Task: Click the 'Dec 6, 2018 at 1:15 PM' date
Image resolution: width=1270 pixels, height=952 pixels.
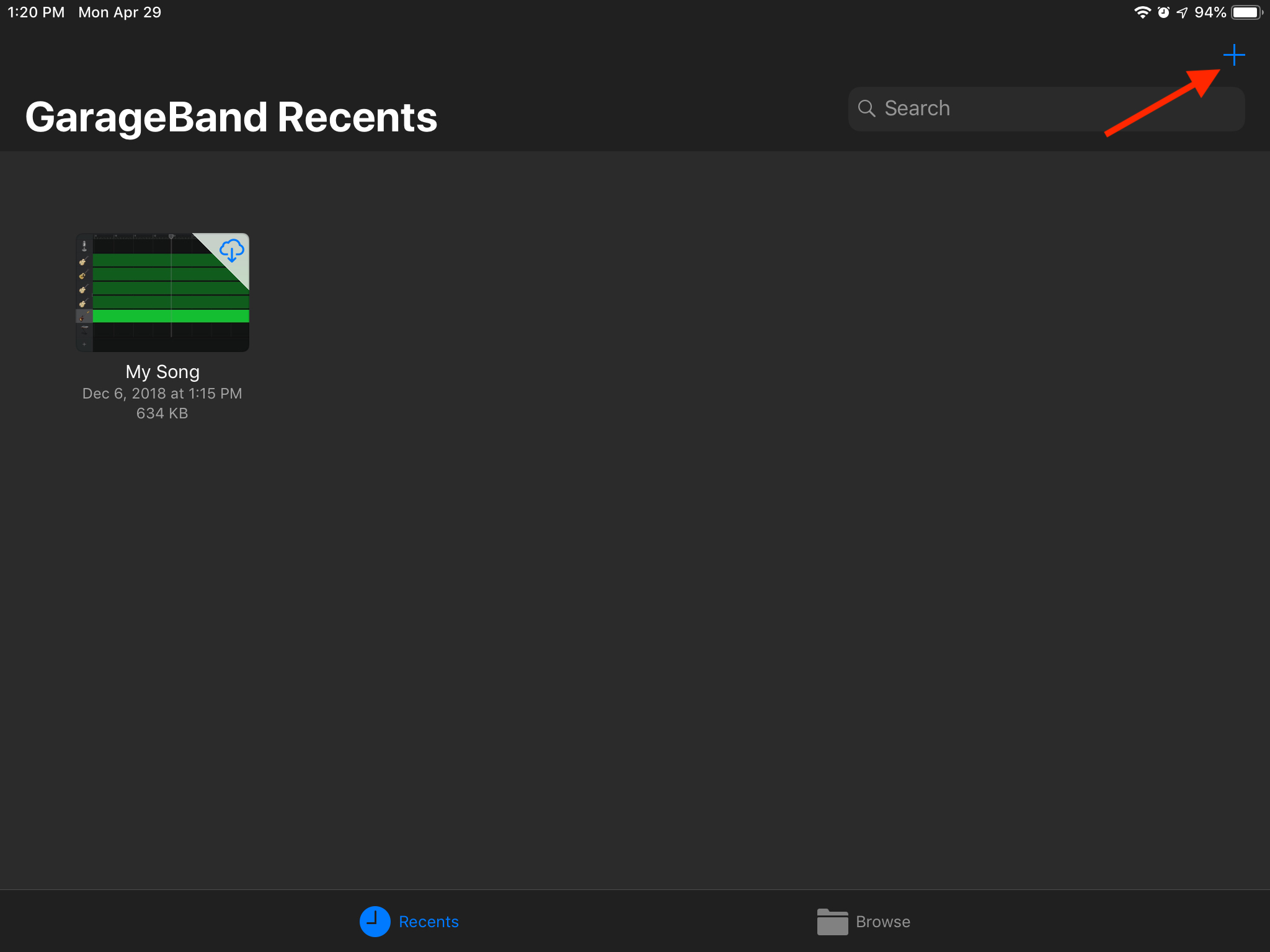Action: pyautogui.click(x=162, y=394)
